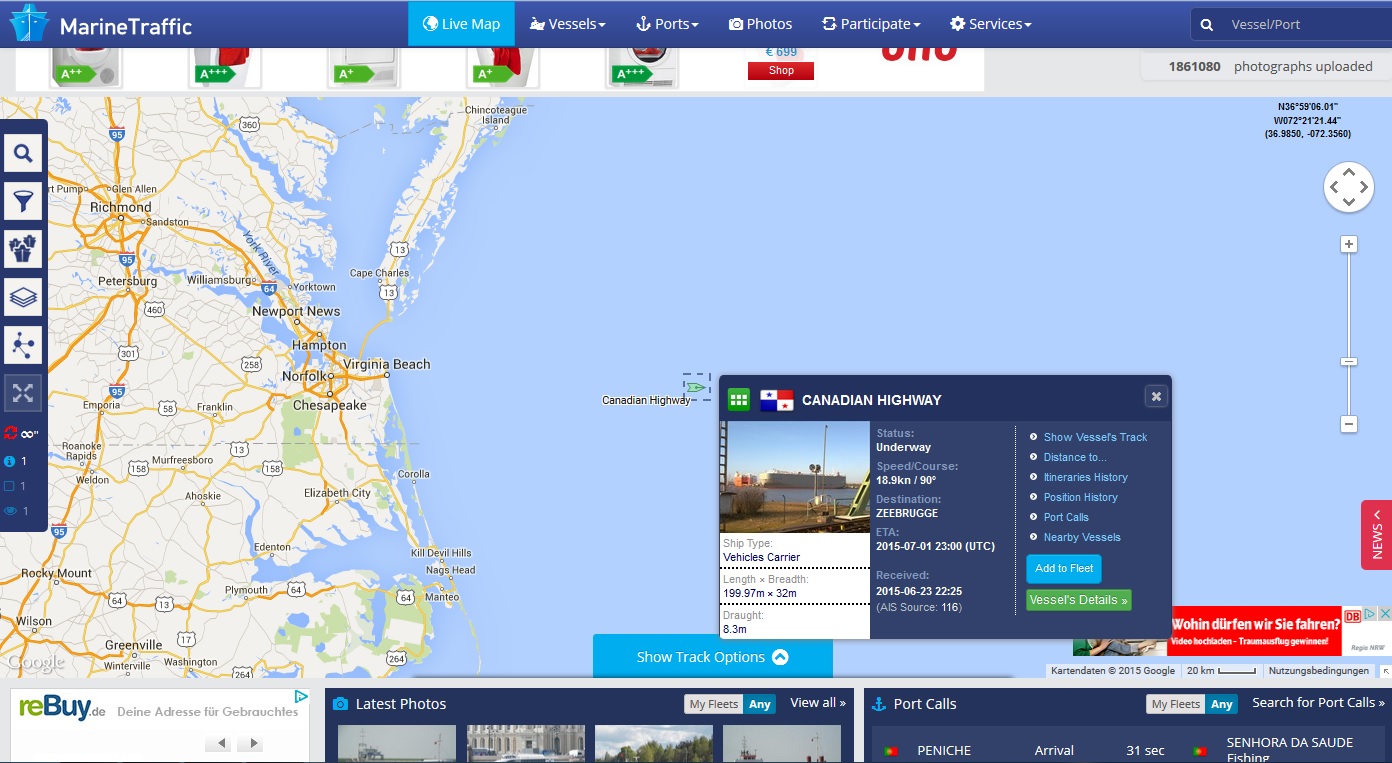This screenshot has height=763, width=1392.
Task: Click the Latest Photos camera icon
Action: click(340, 704)
